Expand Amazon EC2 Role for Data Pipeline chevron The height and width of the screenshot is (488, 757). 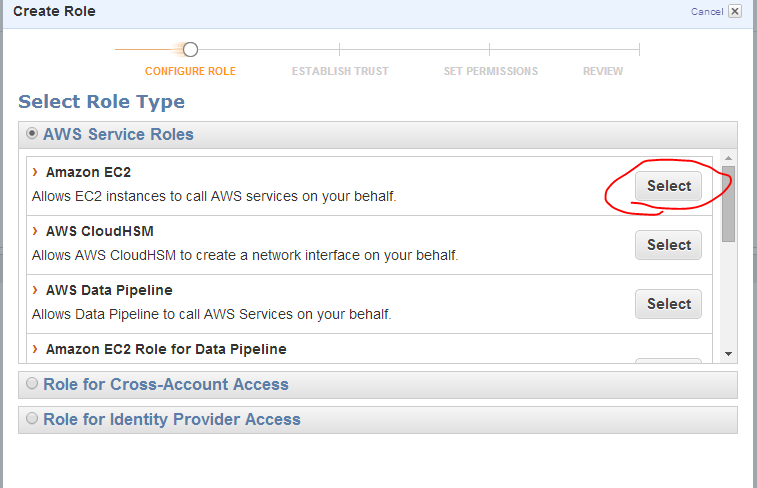[x=35, y=349]
